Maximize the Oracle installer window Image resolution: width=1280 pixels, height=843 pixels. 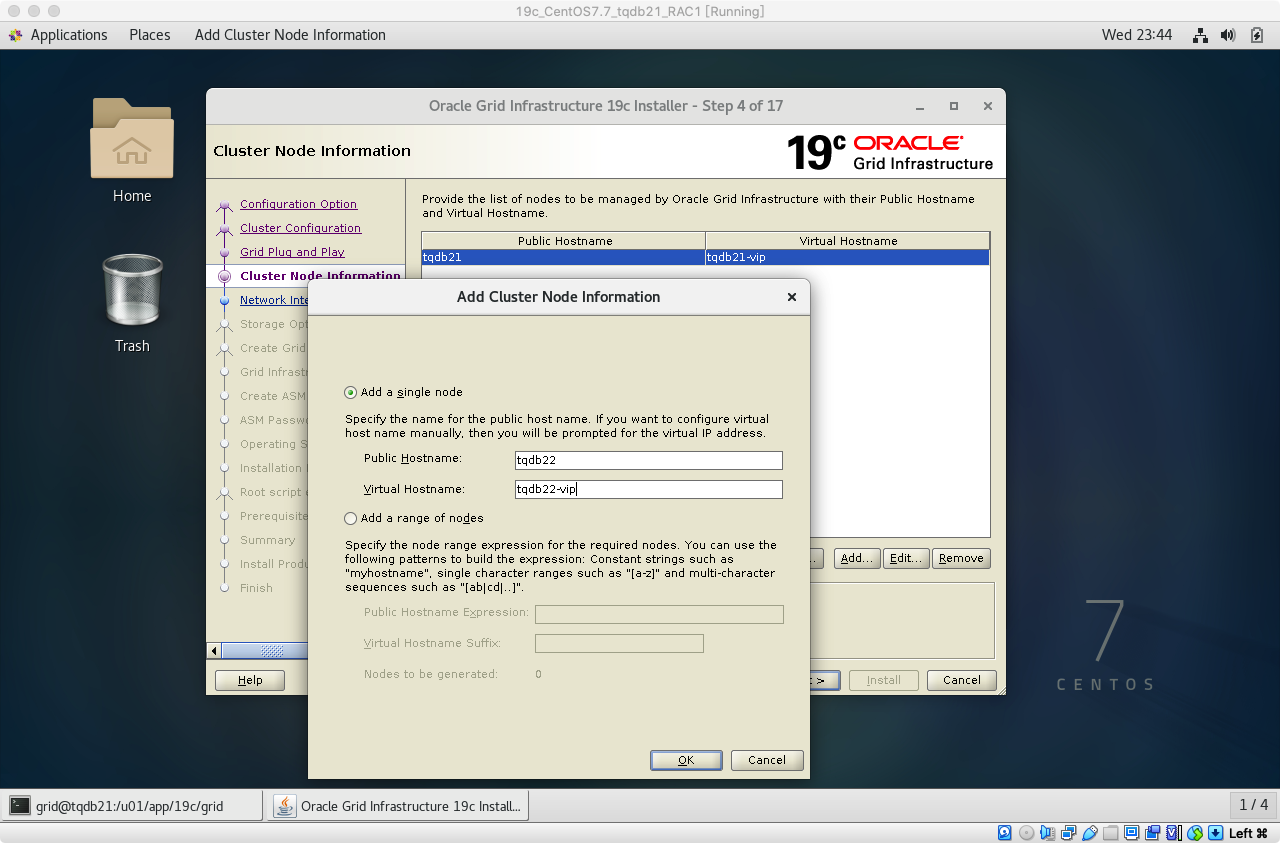954,106
